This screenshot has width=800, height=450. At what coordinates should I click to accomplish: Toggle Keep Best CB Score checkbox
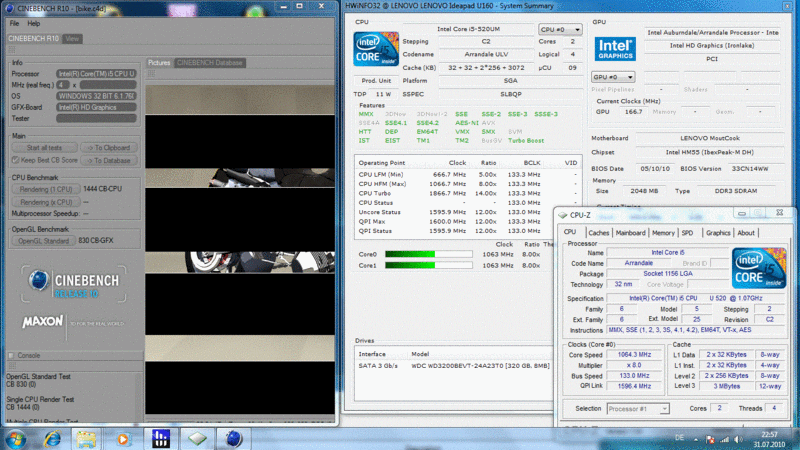15,160
